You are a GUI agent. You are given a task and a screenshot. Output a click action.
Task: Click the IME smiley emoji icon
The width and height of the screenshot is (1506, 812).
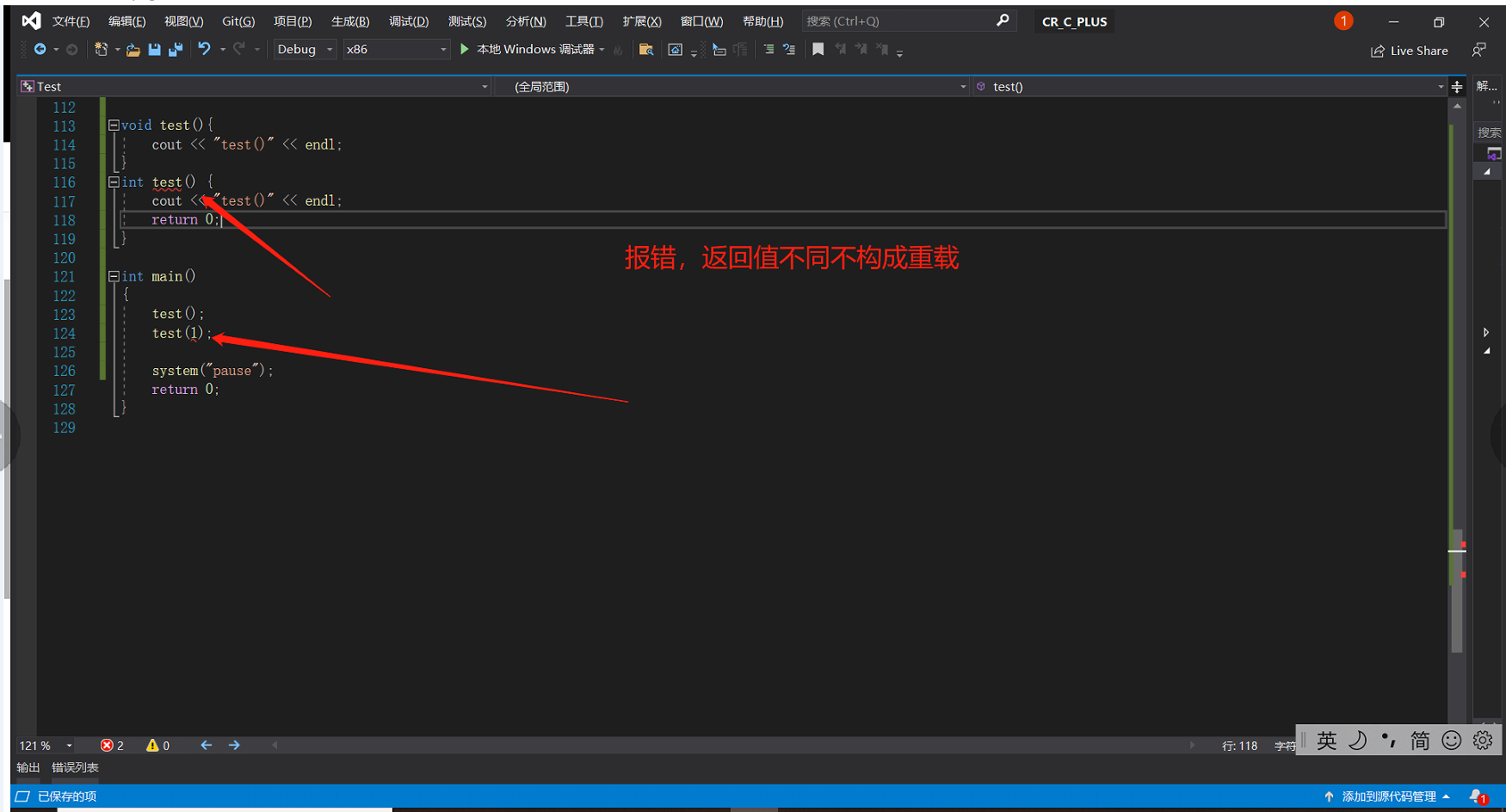tap(1452, 740)
